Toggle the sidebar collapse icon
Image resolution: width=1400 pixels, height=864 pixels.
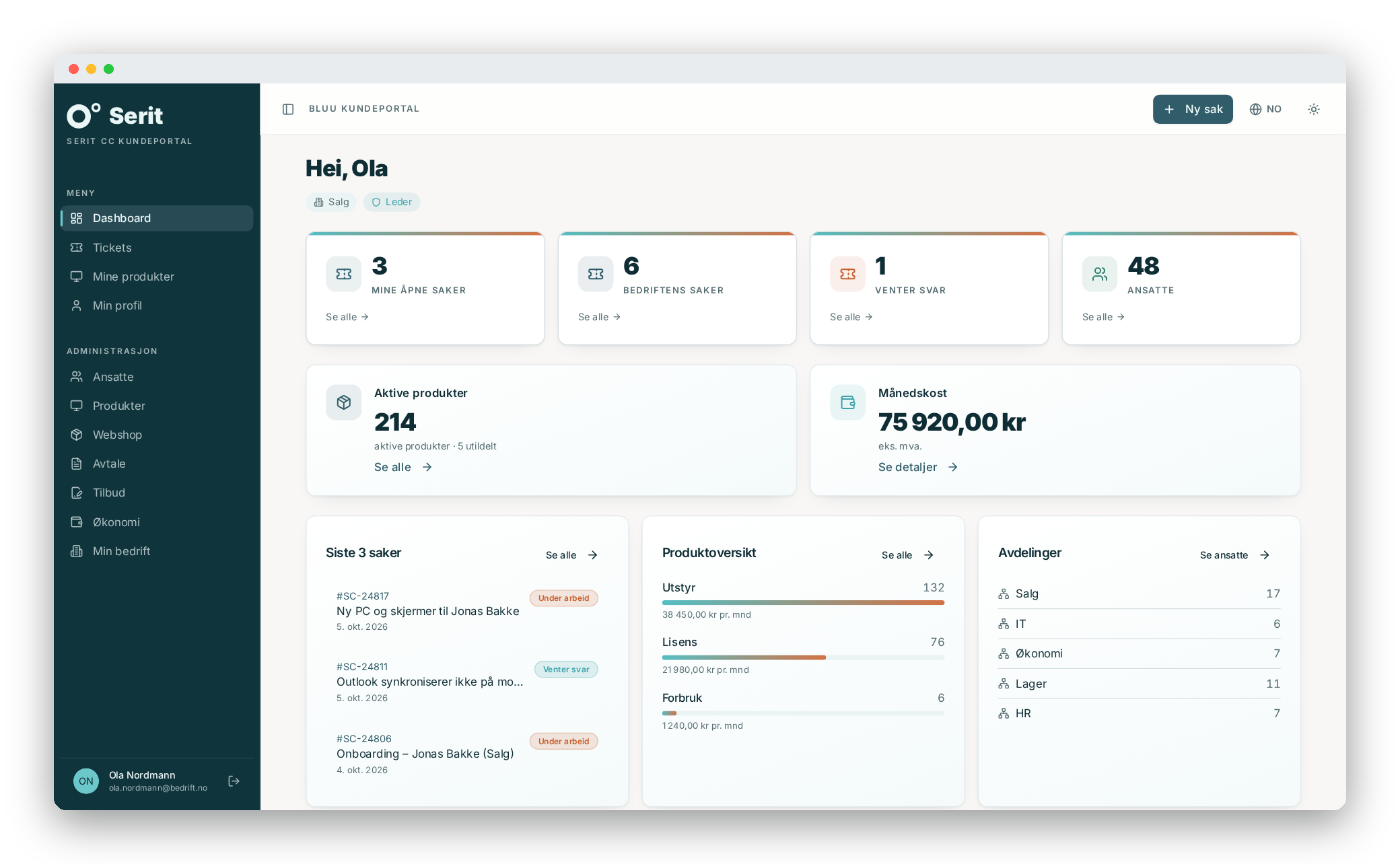[288, 109]
